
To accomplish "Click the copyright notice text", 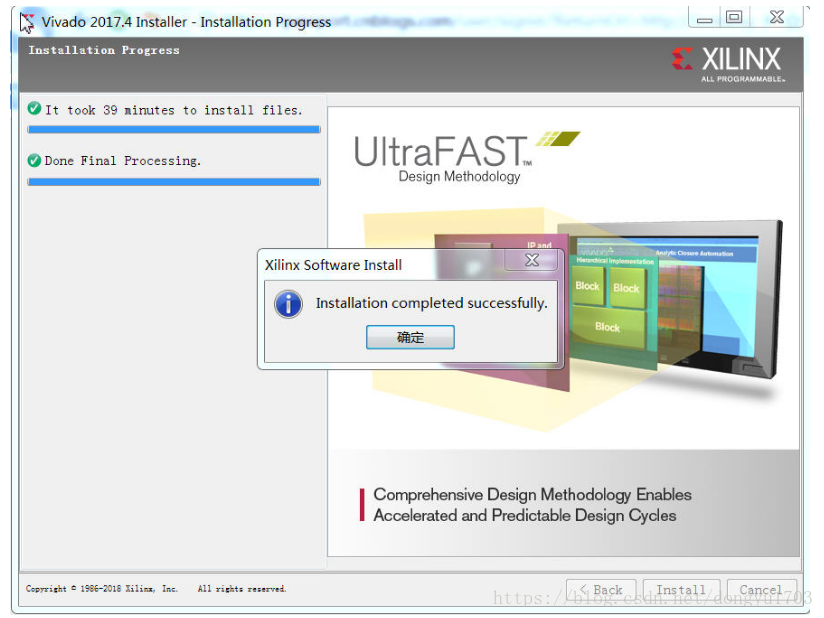I will 156,589.
